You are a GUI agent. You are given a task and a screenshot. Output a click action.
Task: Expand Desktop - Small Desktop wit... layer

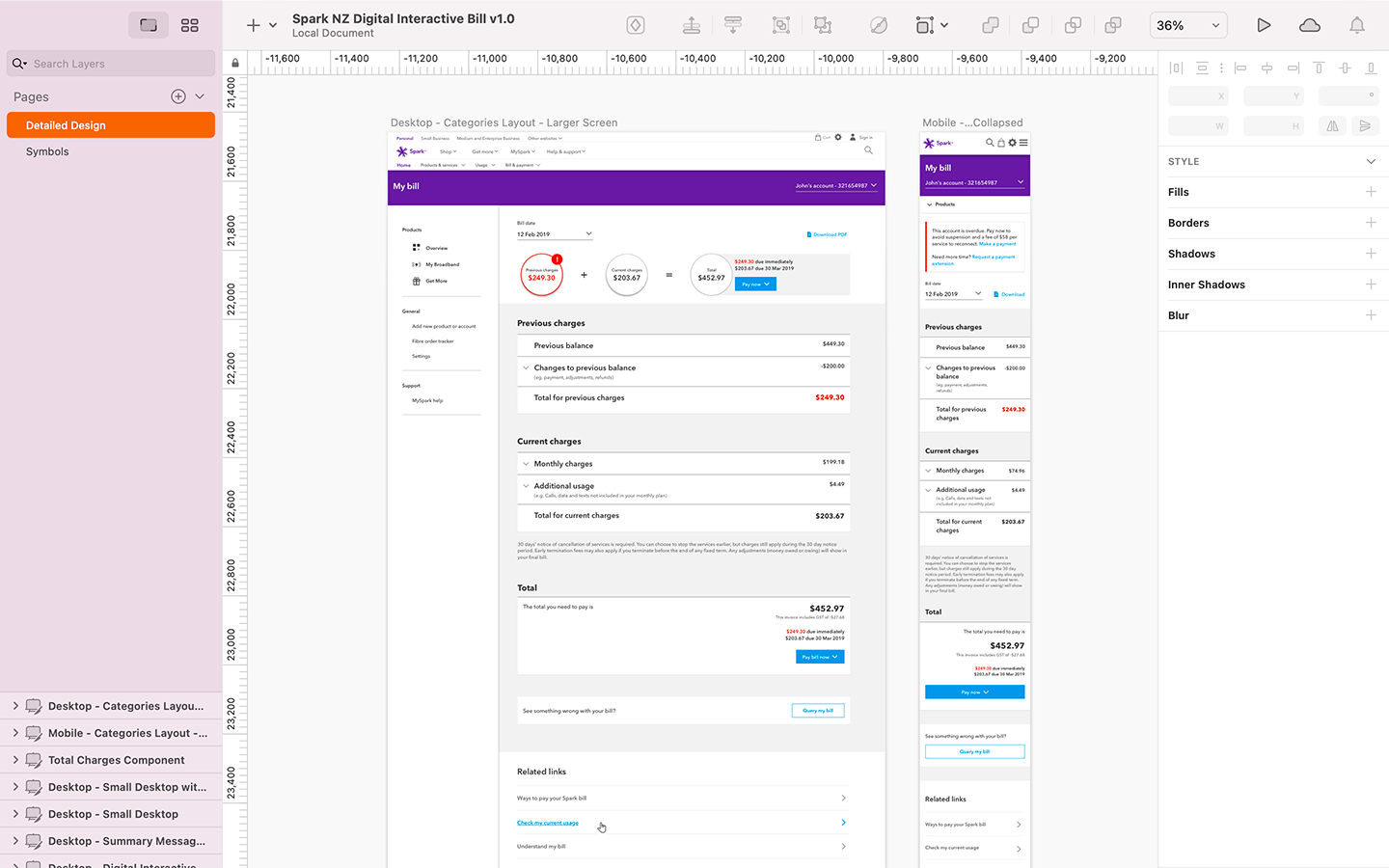click(15, 787)
